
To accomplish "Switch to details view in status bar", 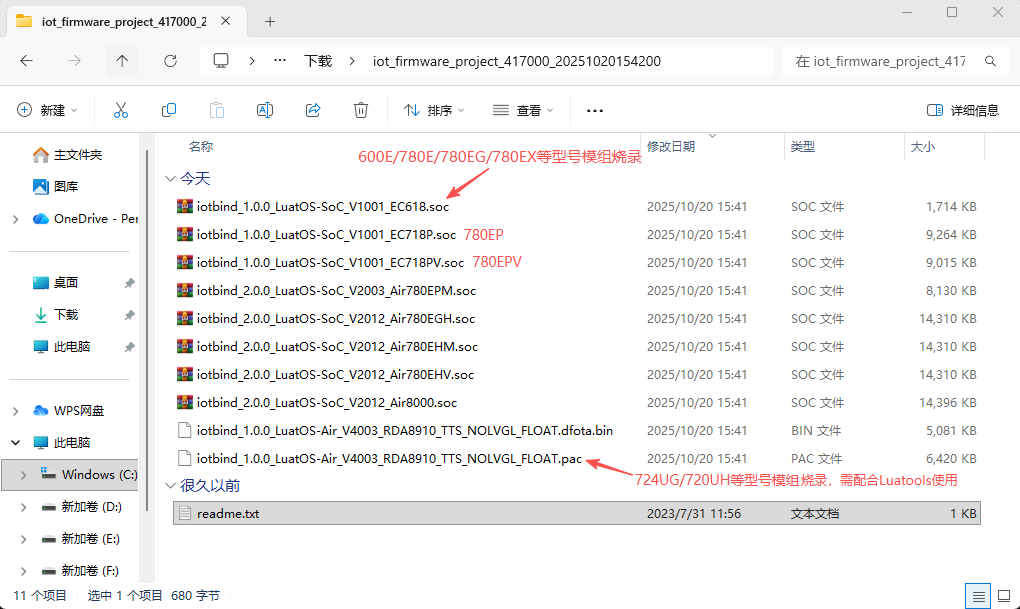I will [979, 595].
